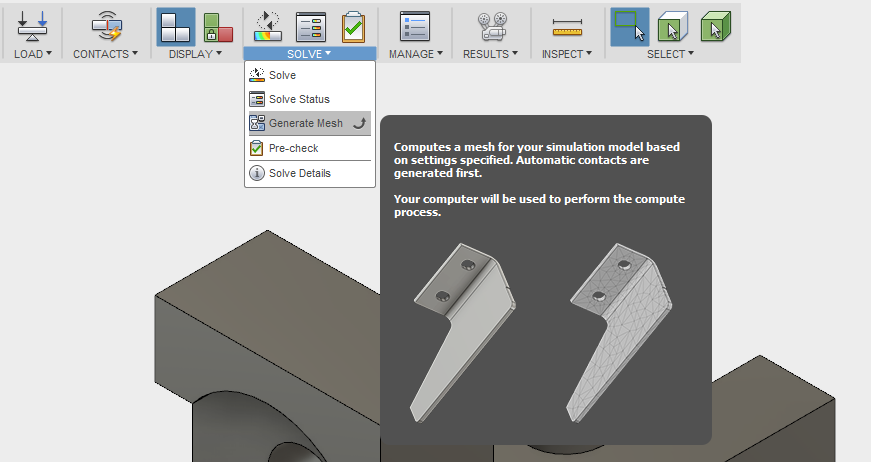Click the Pre-check menu item
This screenshot has height=462, width=871.
coord(293,148)
